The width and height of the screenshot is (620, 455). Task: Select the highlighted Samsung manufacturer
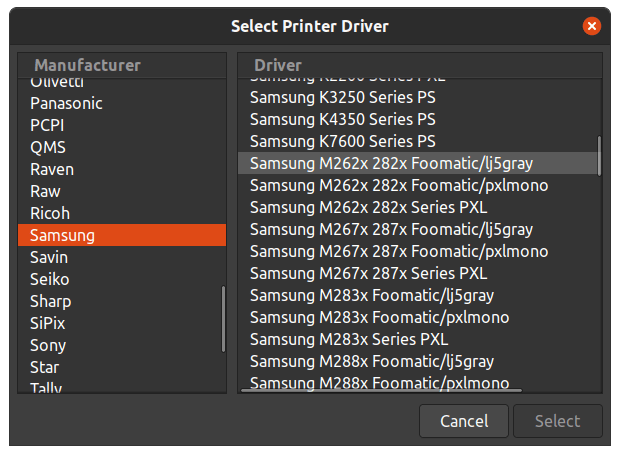point(122,235)
